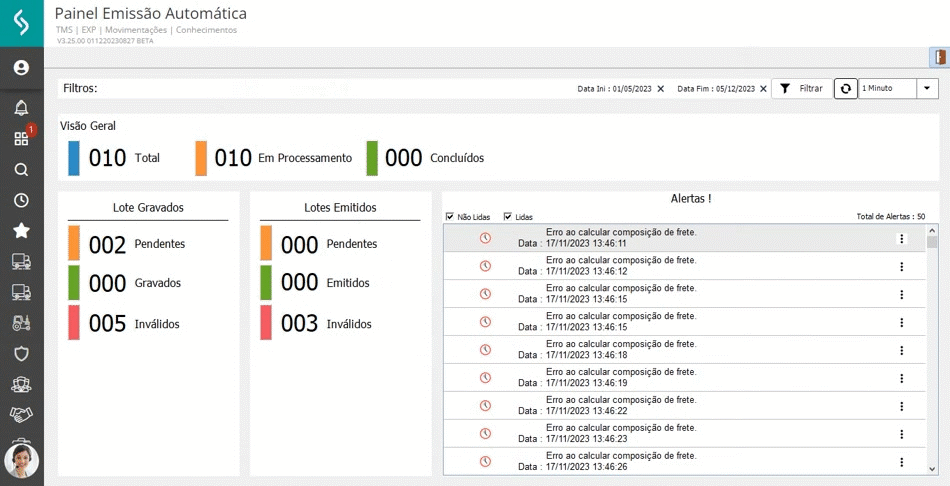This screenshot has height=486, width=950.
Task: Click the blue Total color indicator
Action: point(74,158)
